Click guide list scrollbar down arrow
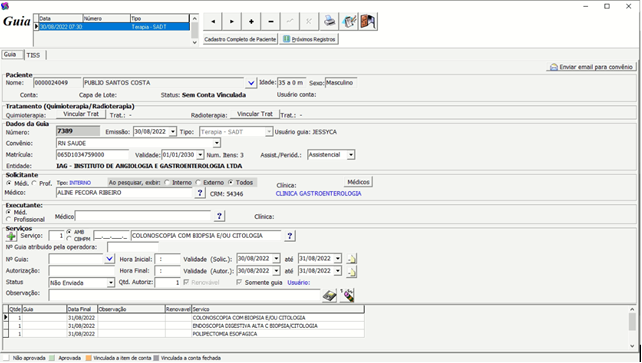The image size is (642, 363). [x=194, y=42]
